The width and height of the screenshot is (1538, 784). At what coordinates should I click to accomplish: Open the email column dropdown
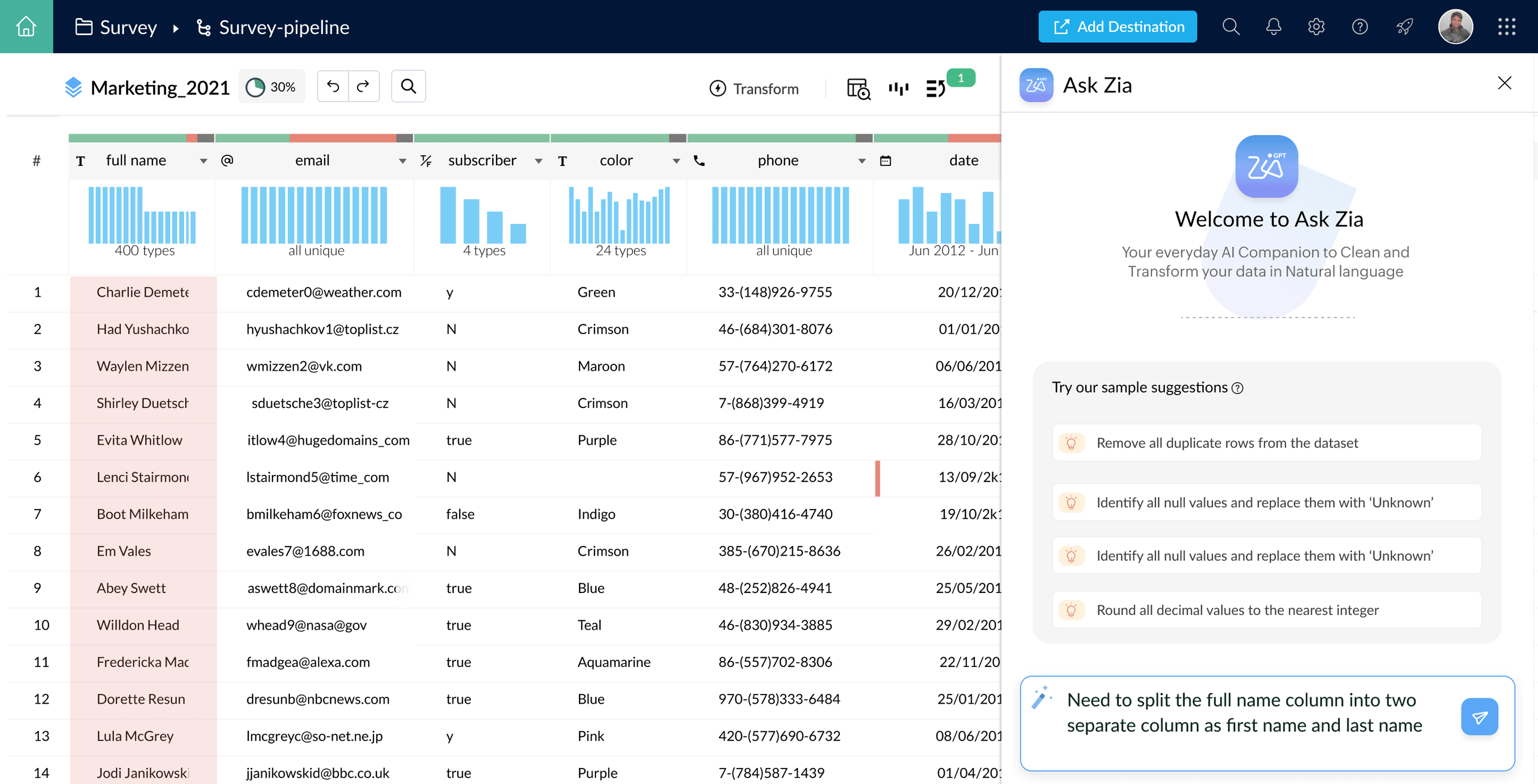click(x=401, y=160)
